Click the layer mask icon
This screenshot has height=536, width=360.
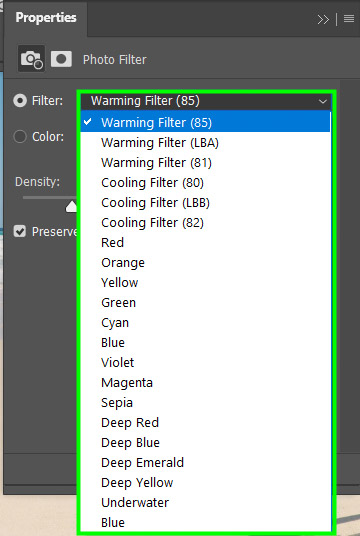point(61,59)
